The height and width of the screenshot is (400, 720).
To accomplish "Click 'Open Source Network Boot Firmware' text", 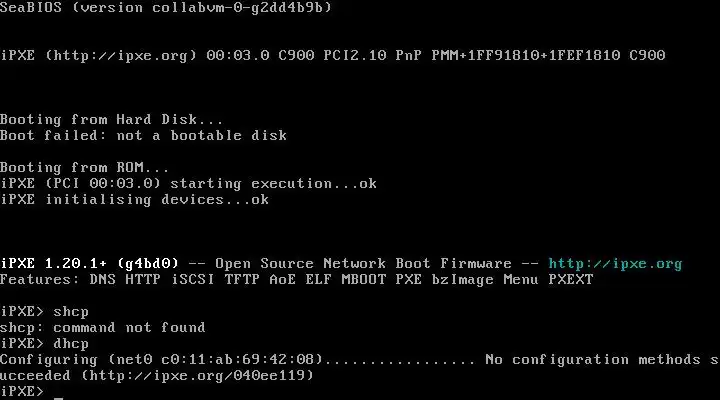I will pyautogui.click(x=363, y=264).
